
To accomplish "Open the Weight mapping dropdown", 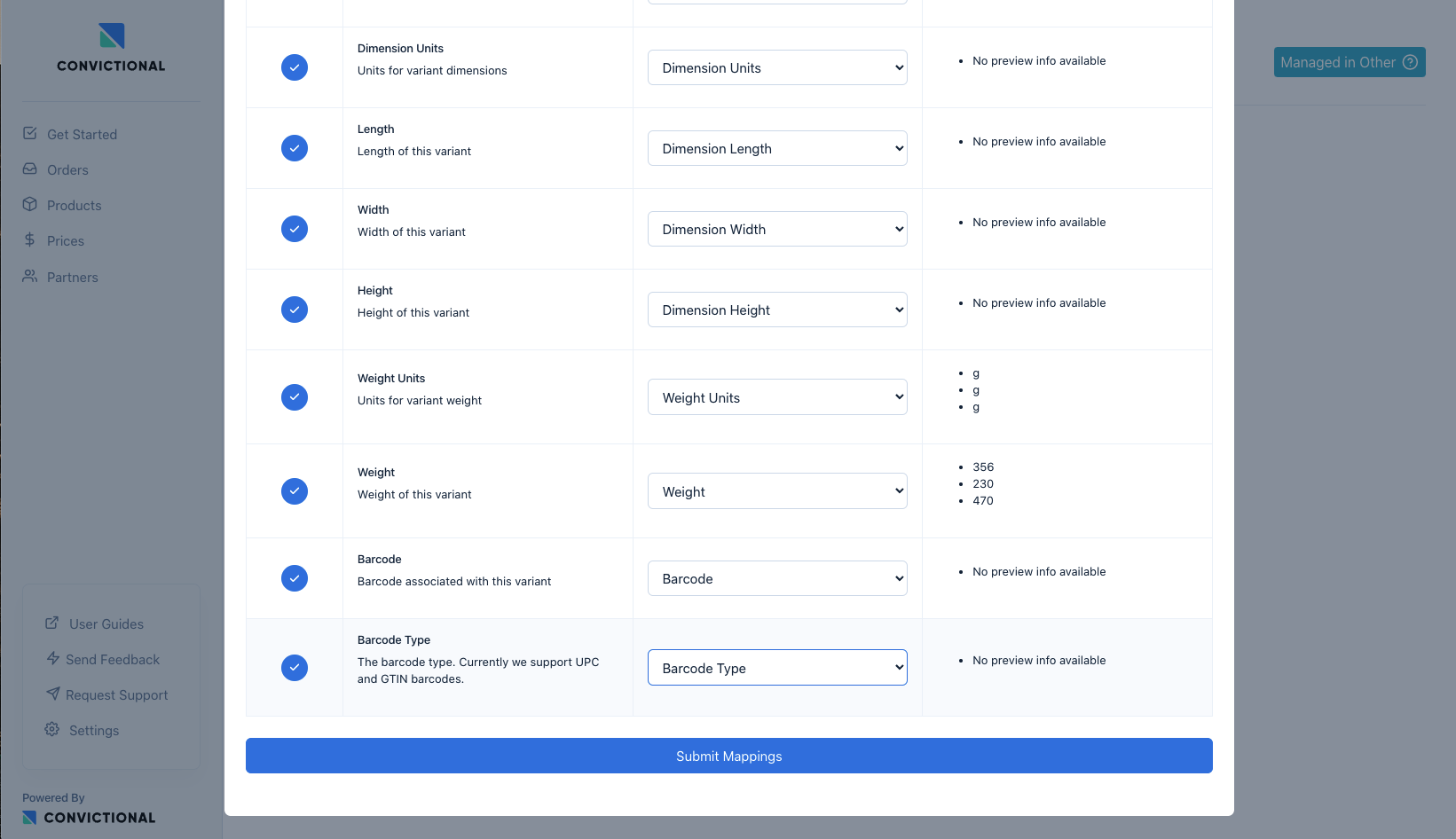I will click(777, 491).
